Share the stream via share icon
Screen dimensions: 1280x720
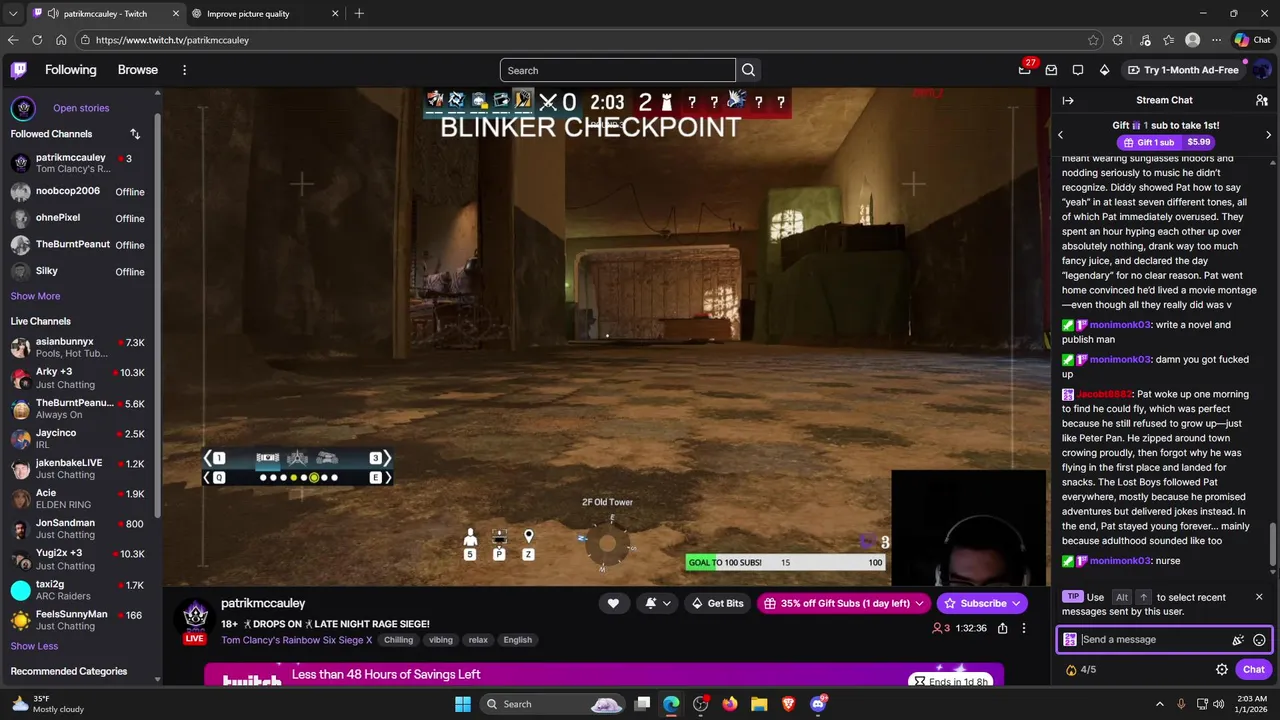[x=1002, y=628]
